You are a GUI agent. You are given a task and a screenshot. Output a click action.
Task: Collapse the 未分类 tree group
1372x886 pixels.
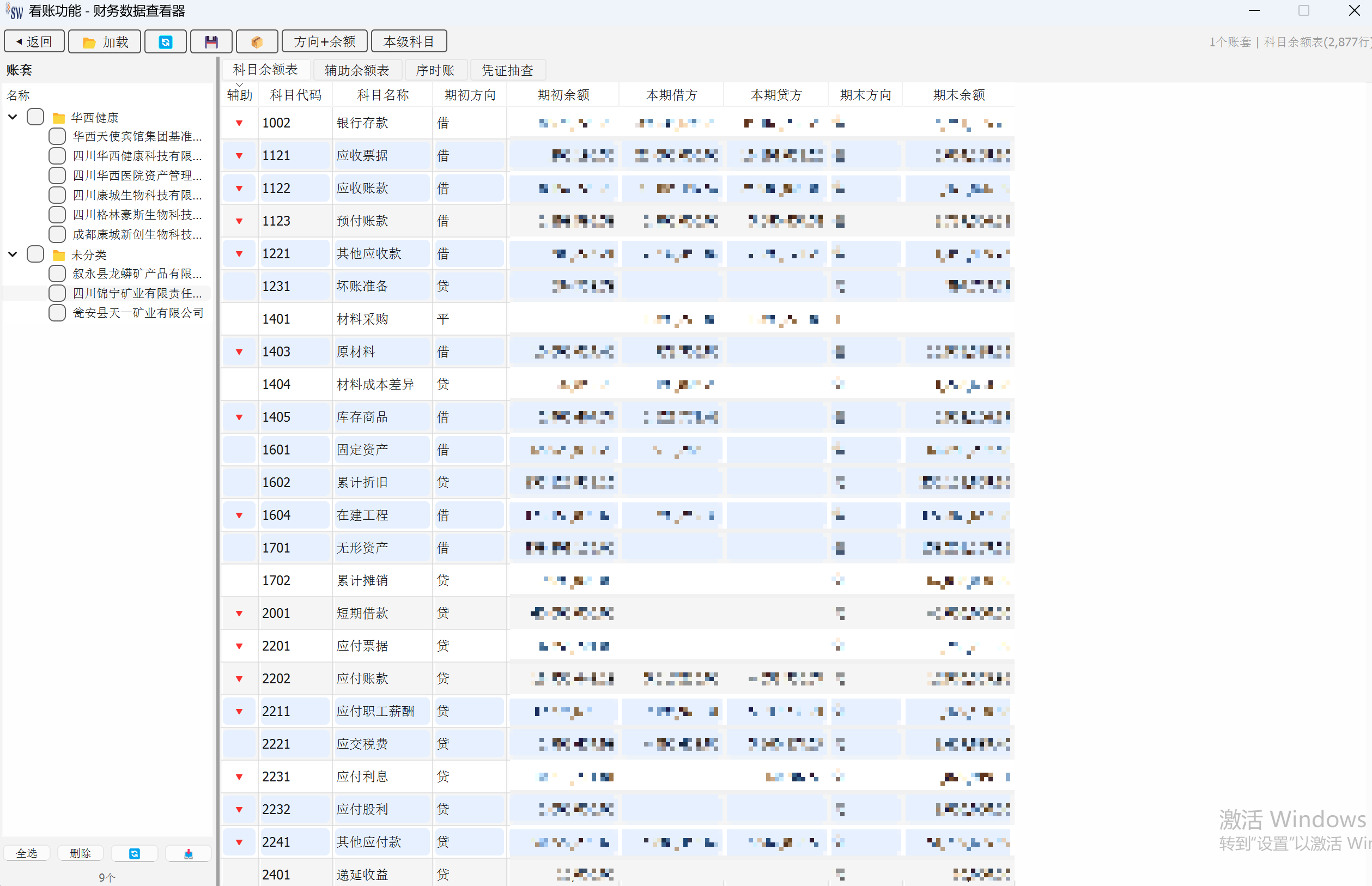point(13,254)
